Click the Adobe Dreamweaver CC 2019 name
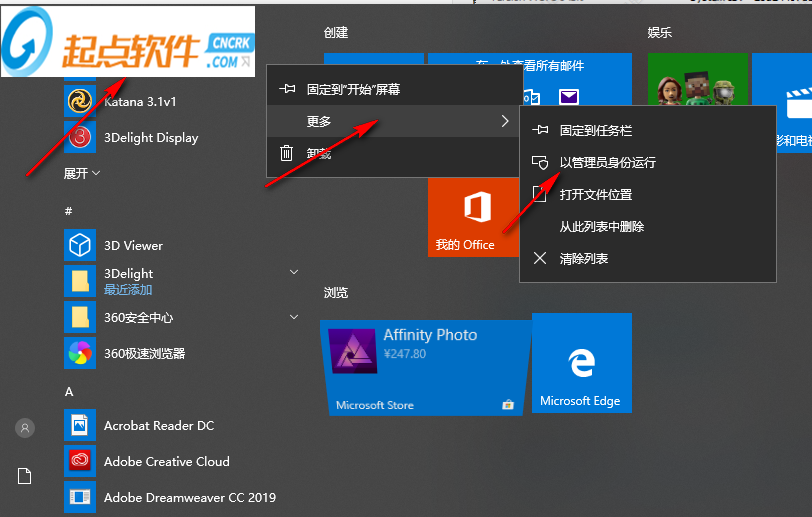 [x=190, y=497]
